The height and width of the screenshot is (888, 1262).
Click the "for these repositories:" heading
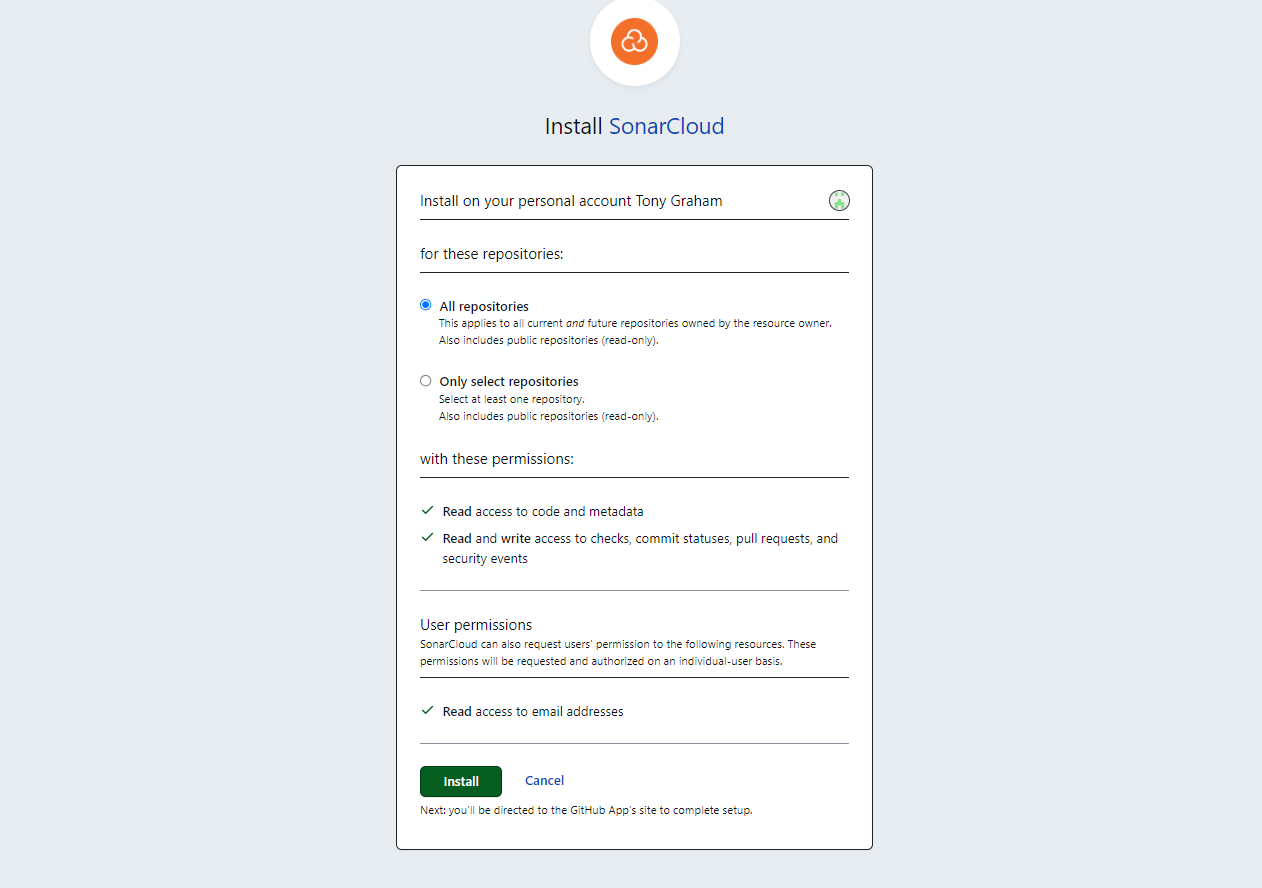click(x=491, y=254)
